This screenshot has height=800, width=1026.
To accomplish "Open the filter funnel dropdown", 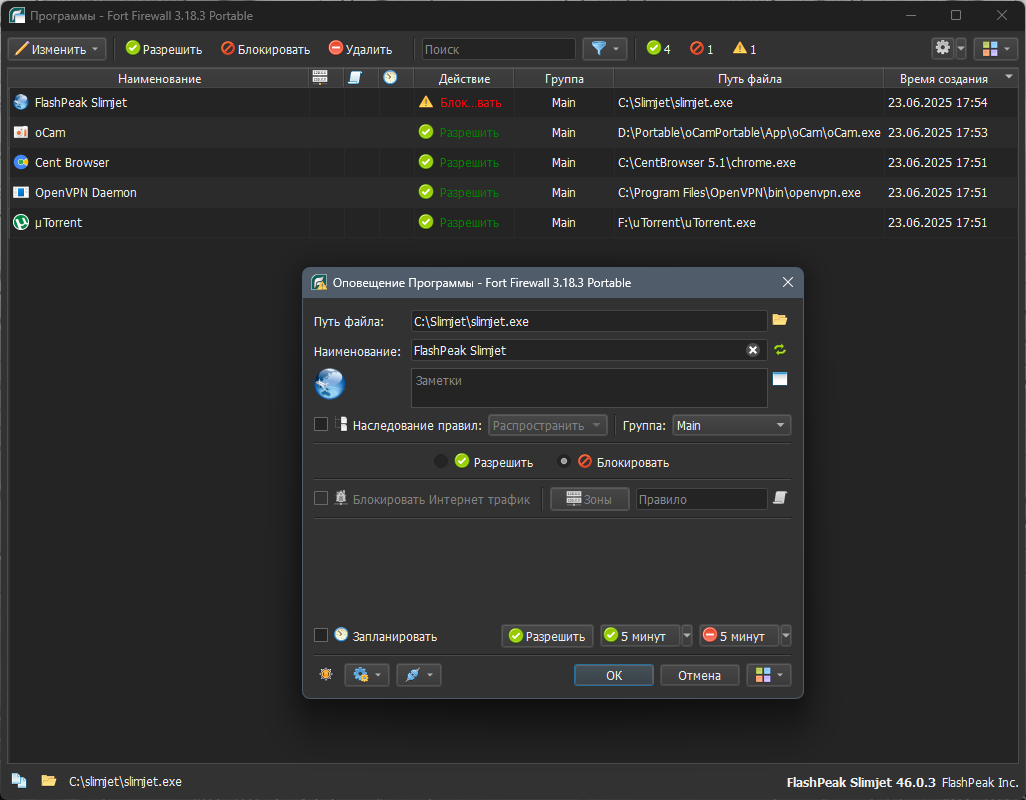I will pos(605,49).
